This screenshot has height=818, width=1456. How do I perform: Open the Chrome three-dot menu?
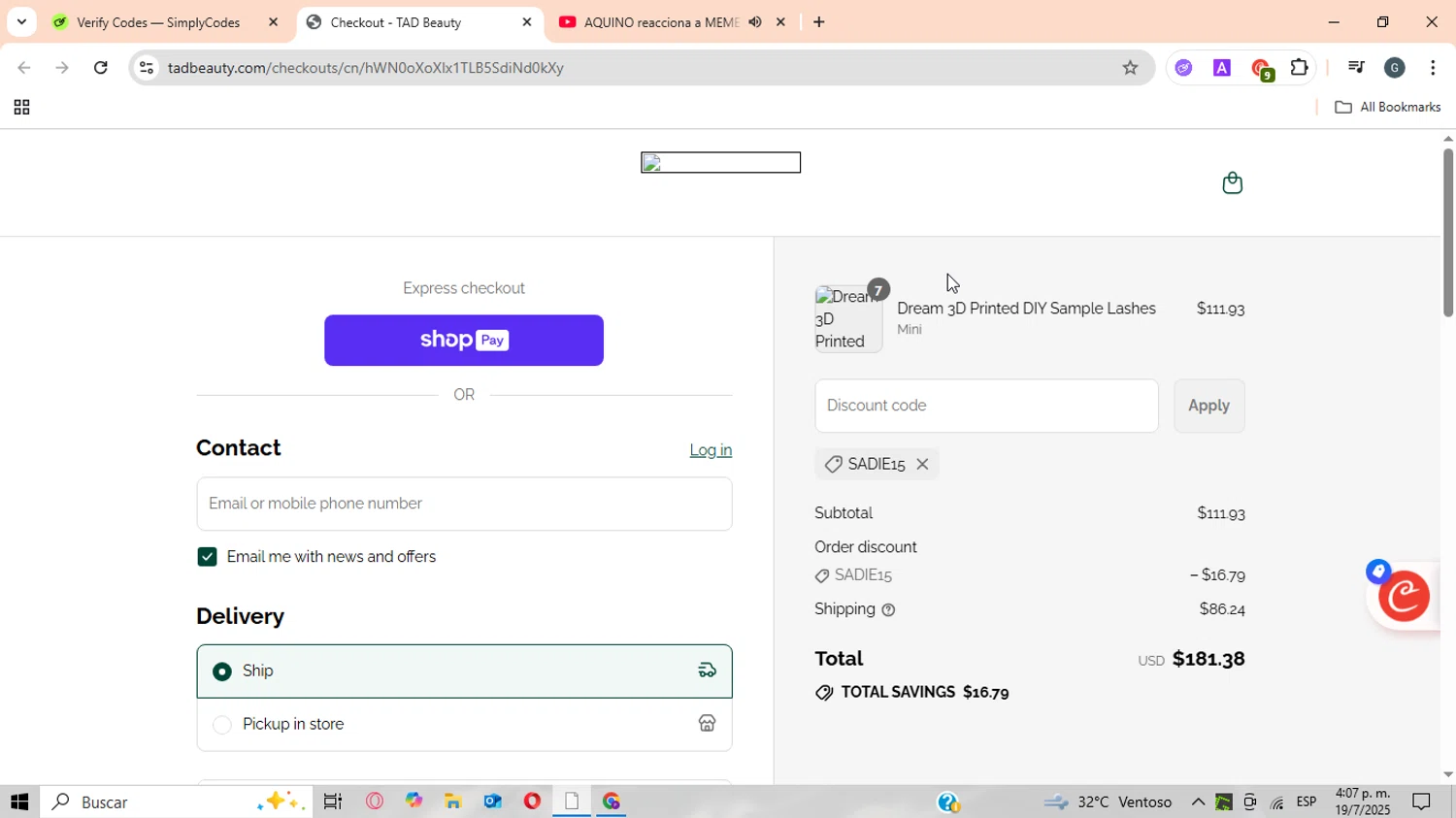pos(1434,68)
